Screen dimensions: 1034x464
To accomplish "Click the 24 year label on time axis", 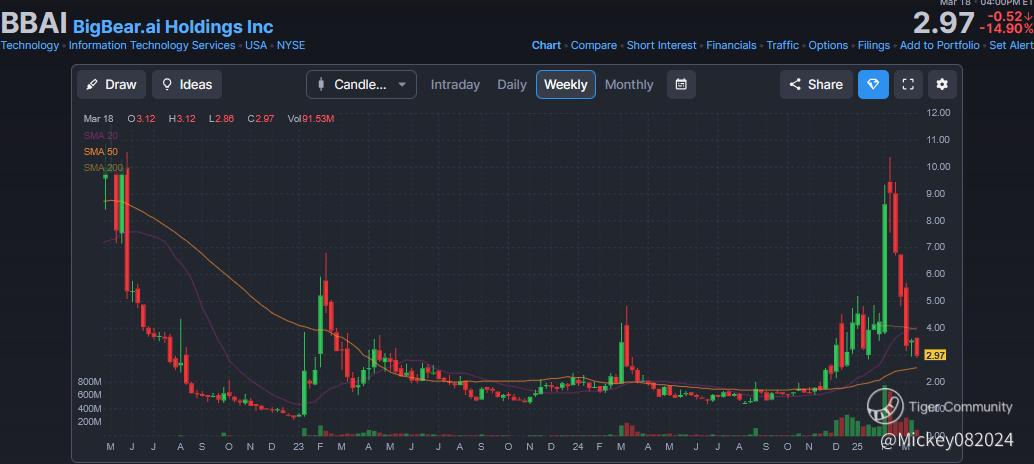I will pos(578,446).
